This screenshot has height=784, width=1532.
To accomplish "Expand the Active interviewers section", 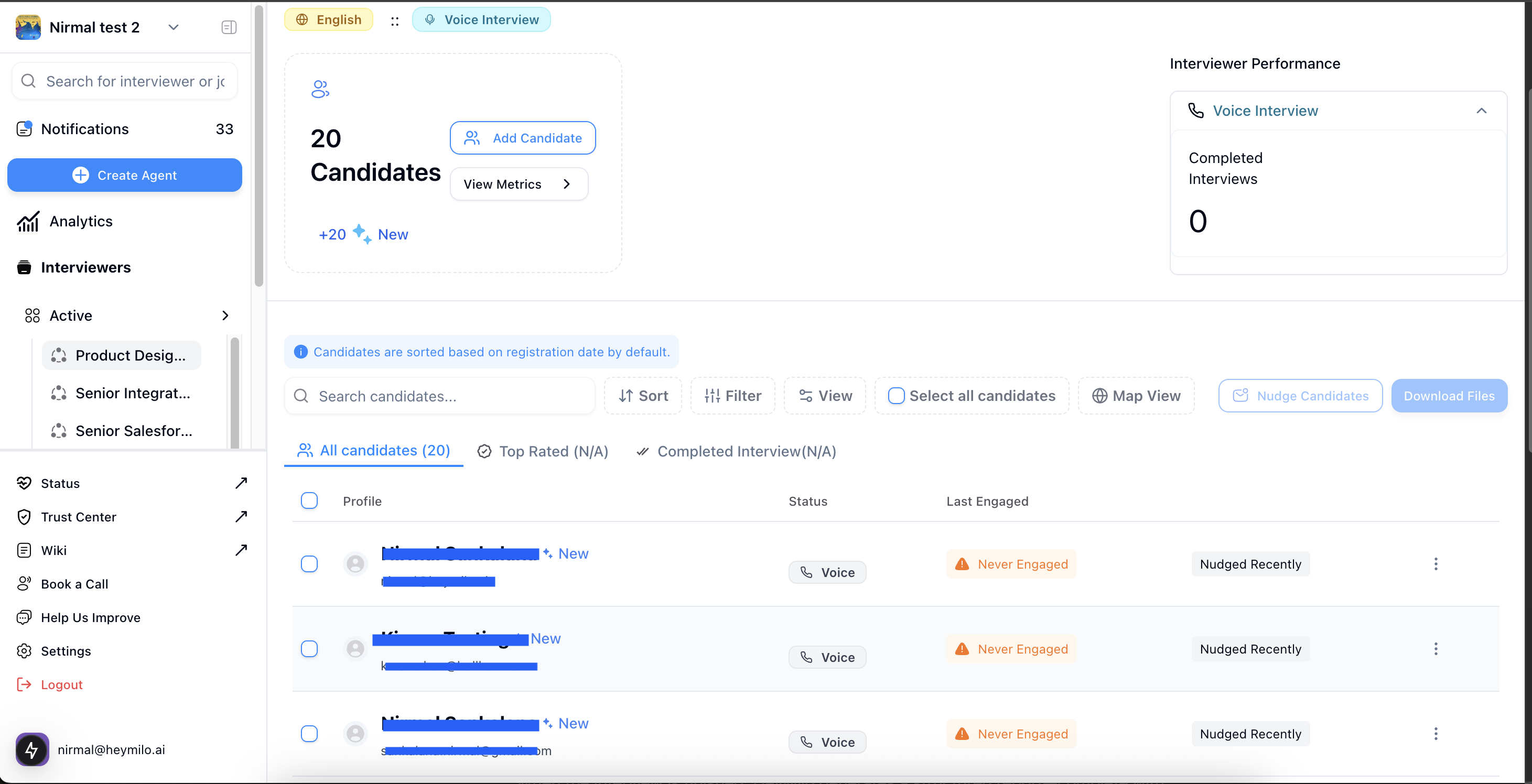I will [225, 315].
